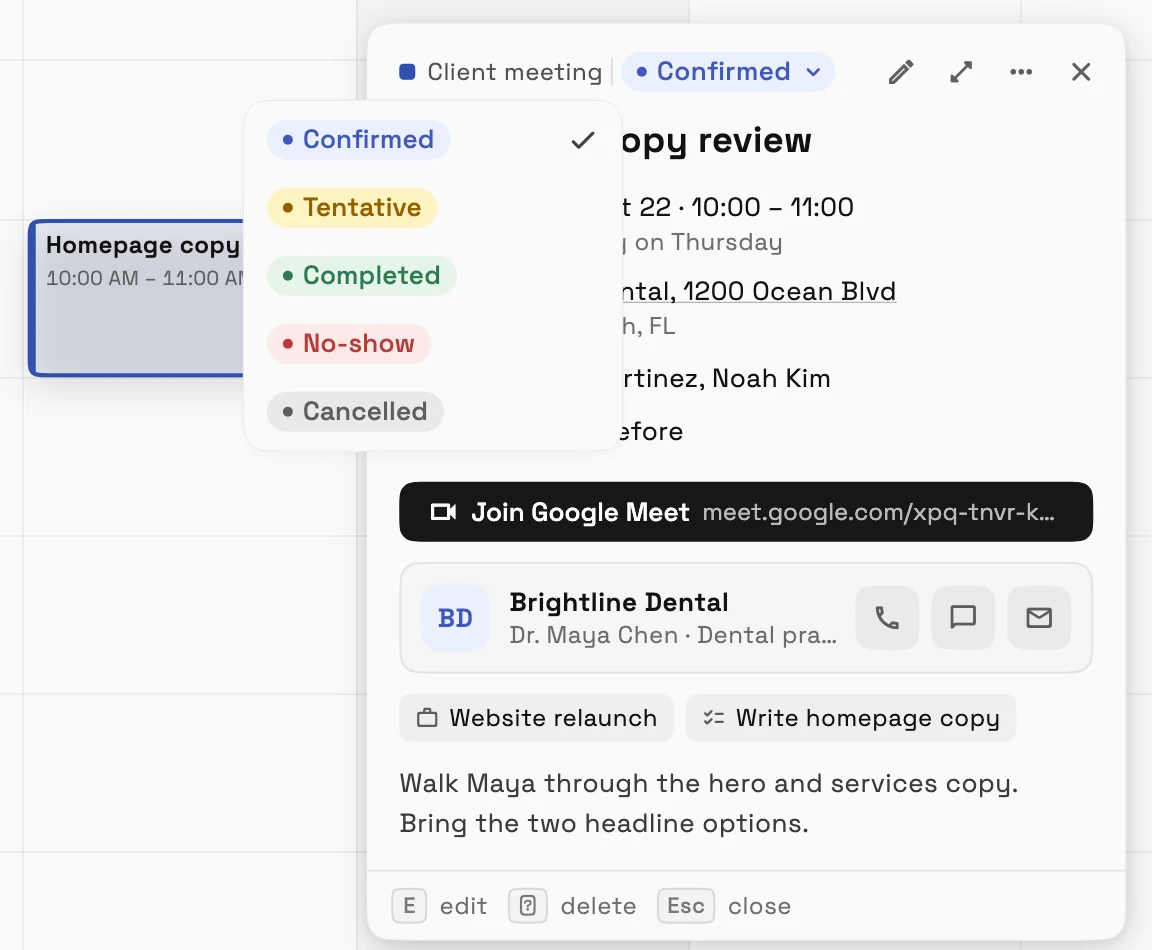This screenshot has height=950, width=1152.
Task: Click the Brightline Dental client name
Action: click(x=619, y=602)
